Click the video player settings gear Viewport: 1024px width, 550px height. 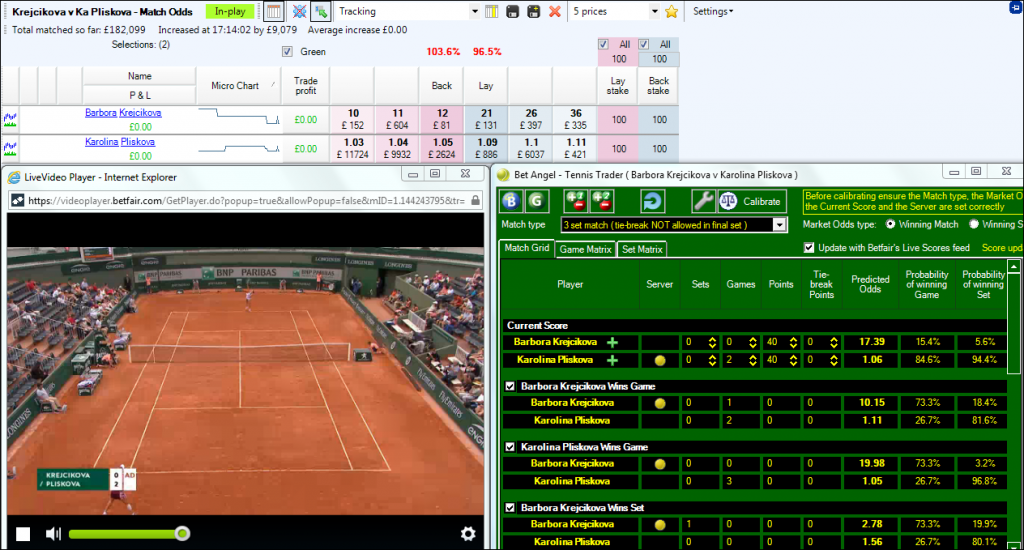[468, 534]
